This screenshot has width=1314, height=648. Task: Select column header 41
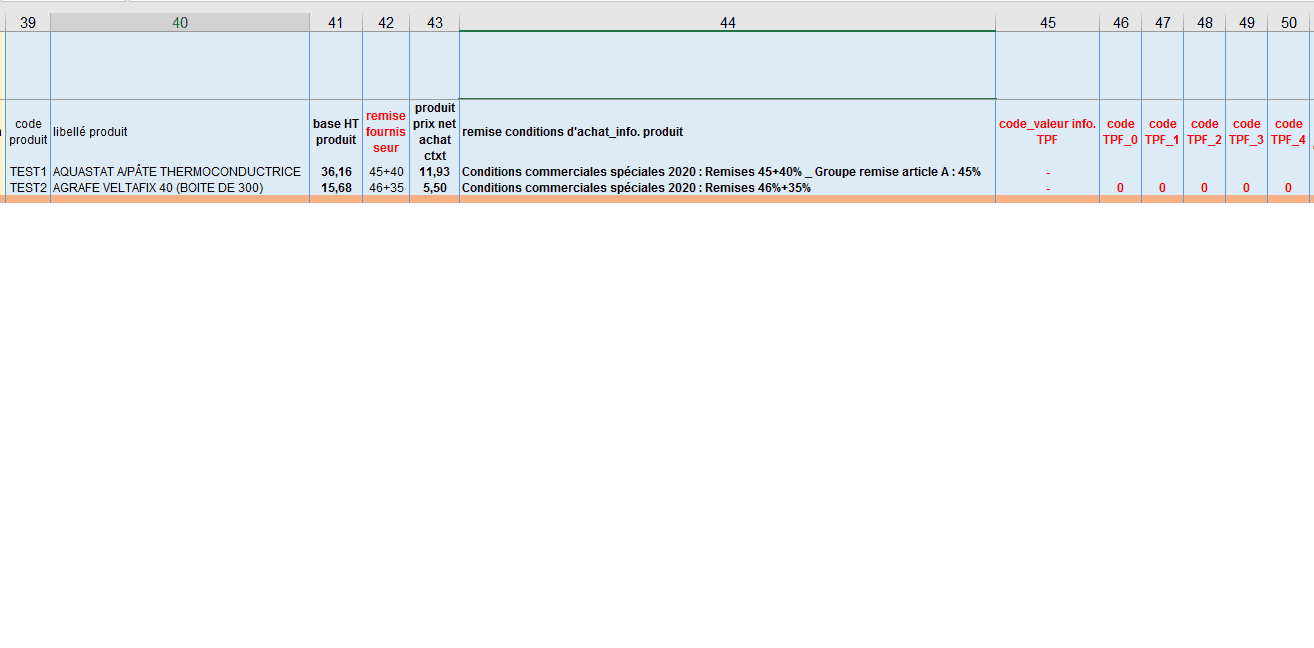(x=336, y=22)
